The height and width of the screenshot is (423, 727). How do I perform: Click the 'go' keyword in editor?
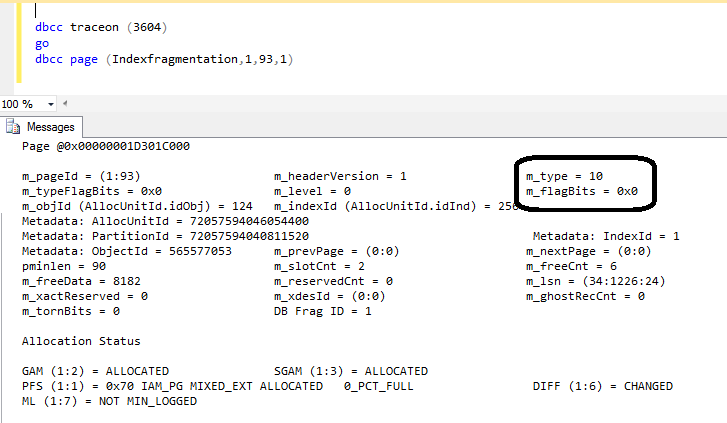pos(42,44)
